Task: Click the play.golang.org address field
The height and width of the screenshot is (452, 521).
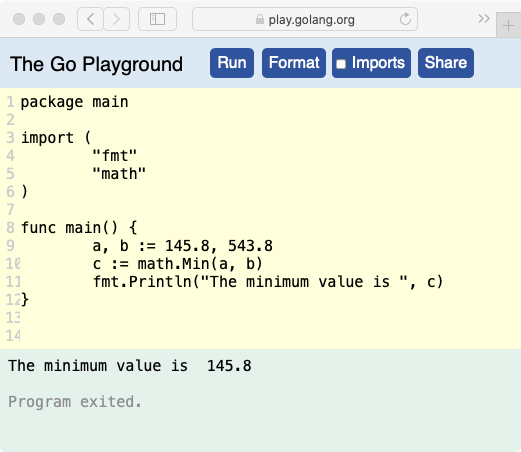Action: click(305, 19)
